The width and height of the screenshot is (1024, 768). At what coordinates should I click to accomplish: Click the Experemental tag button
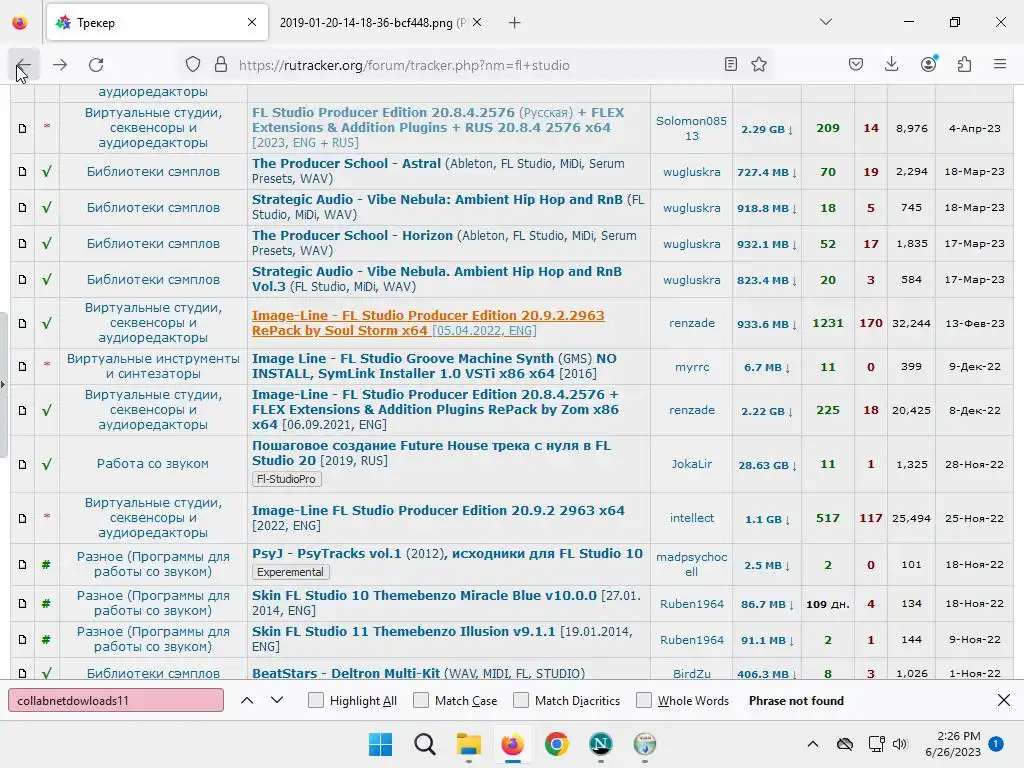pos(291,572)
